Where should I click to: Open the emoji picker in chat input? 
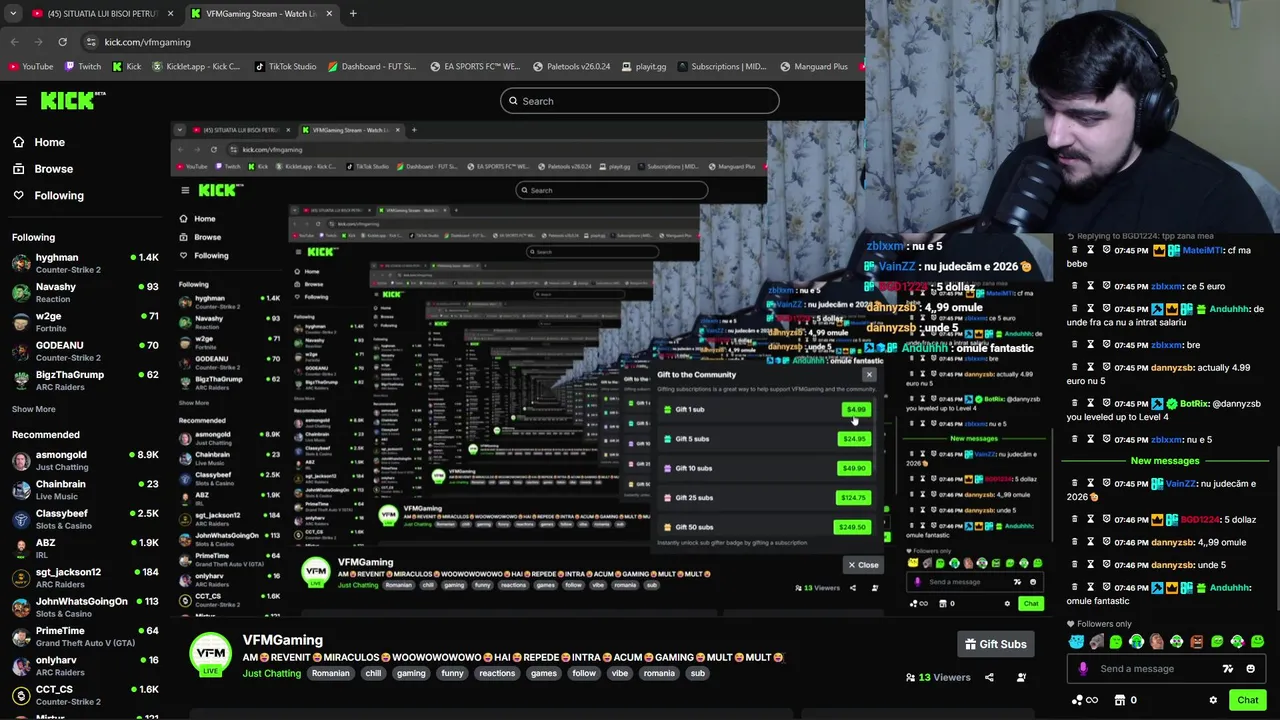[1251, 669]
